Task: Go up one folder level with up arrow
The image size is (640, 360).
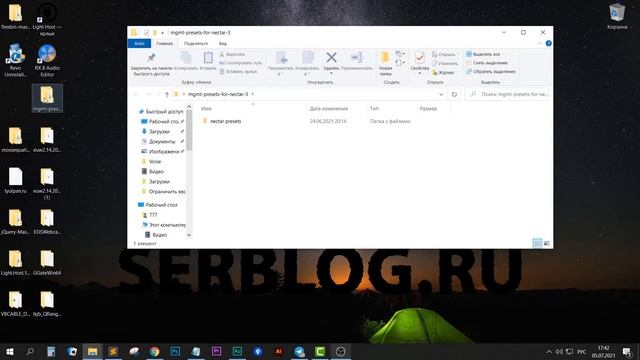Action: pos(167,94)
